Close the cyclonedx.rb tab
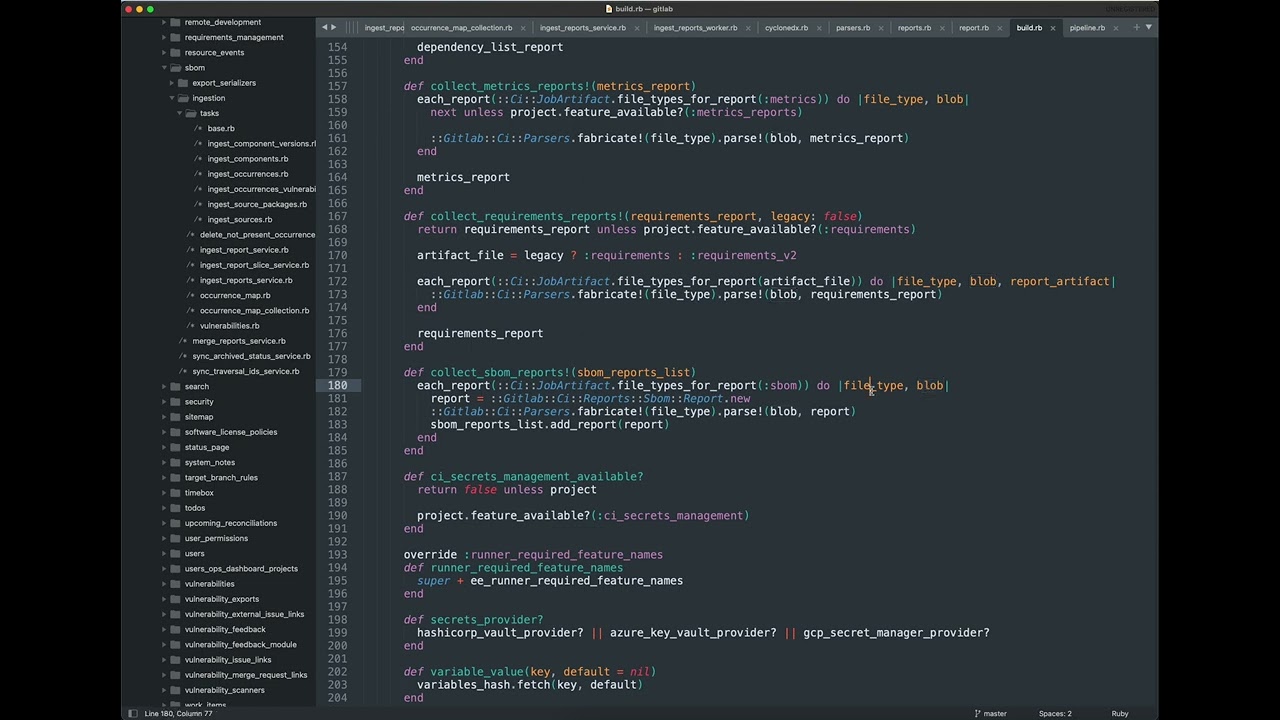 pyautogui.click(x=818, y=28)
